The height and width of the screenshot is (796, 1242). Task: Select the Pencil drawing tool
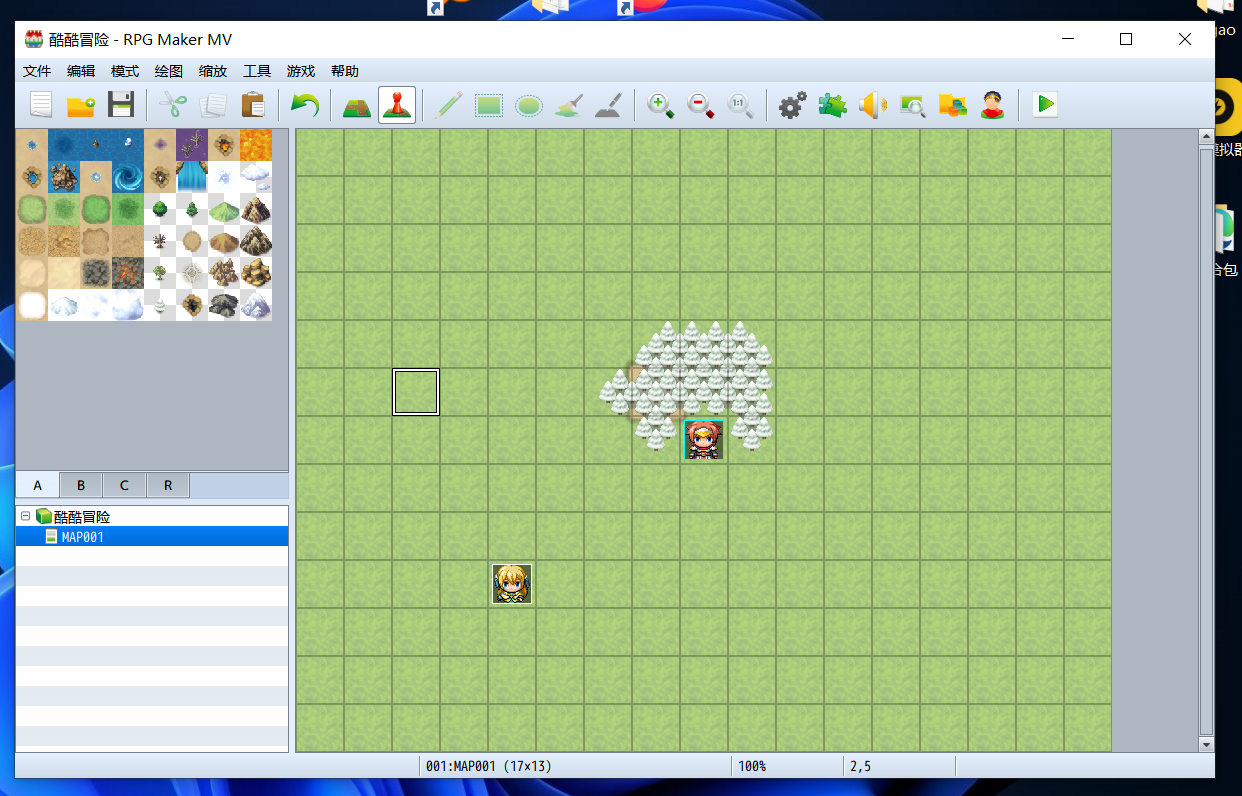coord(449,104)
